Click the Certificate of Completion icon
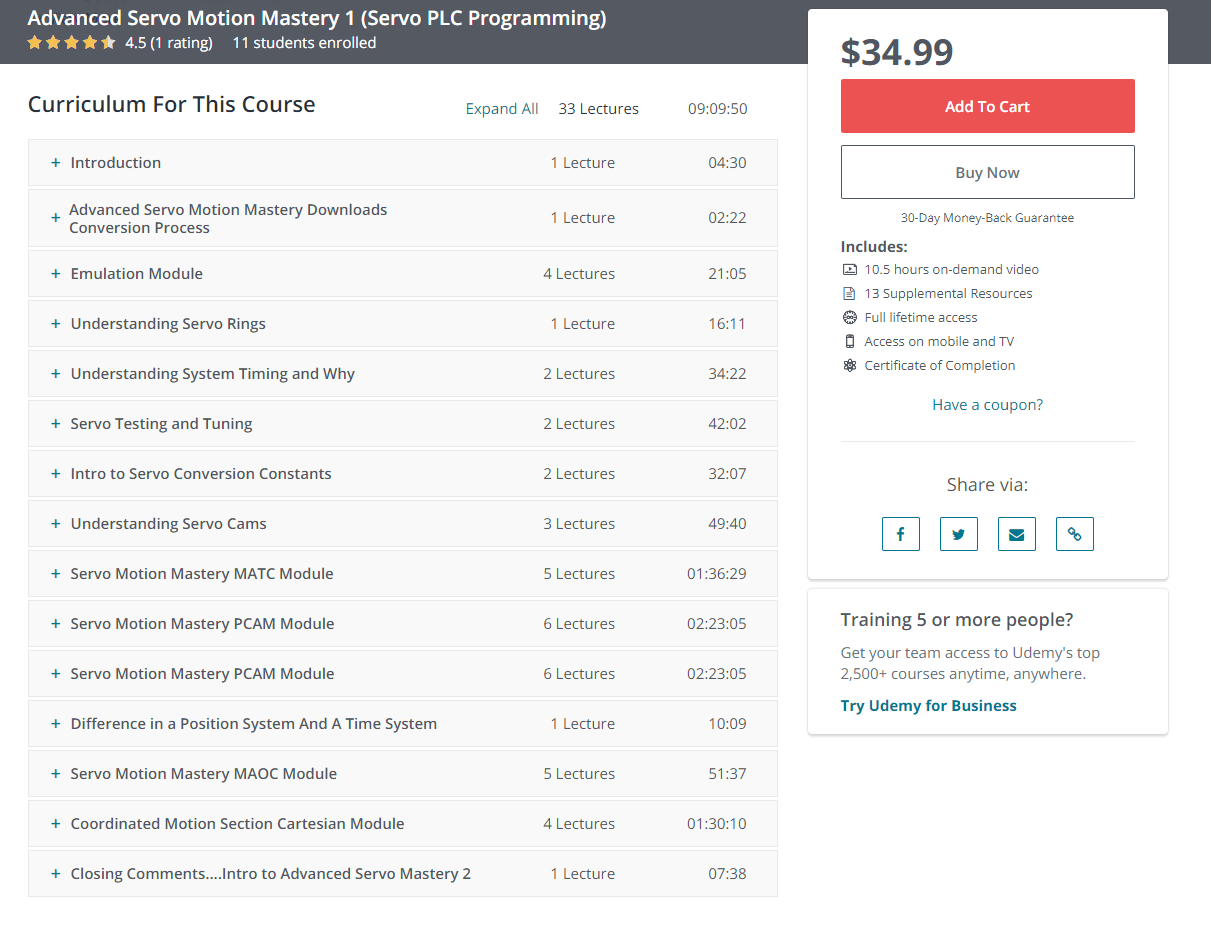The image size is (1211, 937). click(849, 365)
